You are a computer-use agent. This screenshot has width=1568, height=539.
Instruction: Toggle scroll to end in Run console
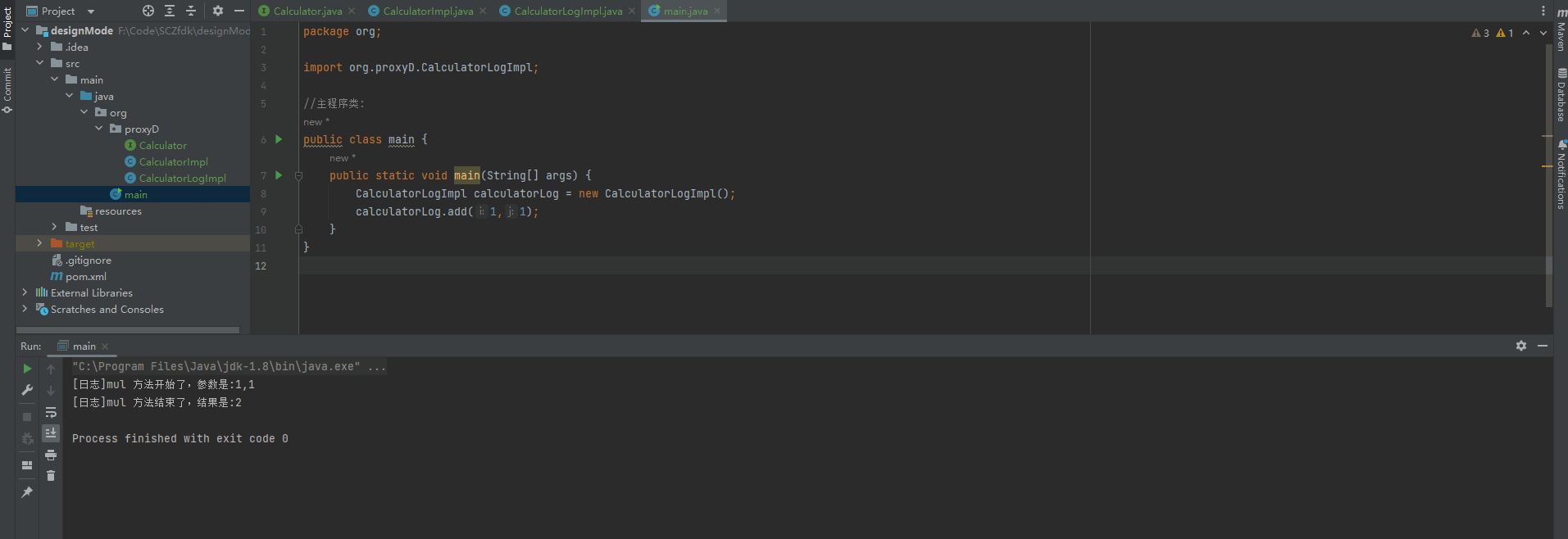[51, 433]
